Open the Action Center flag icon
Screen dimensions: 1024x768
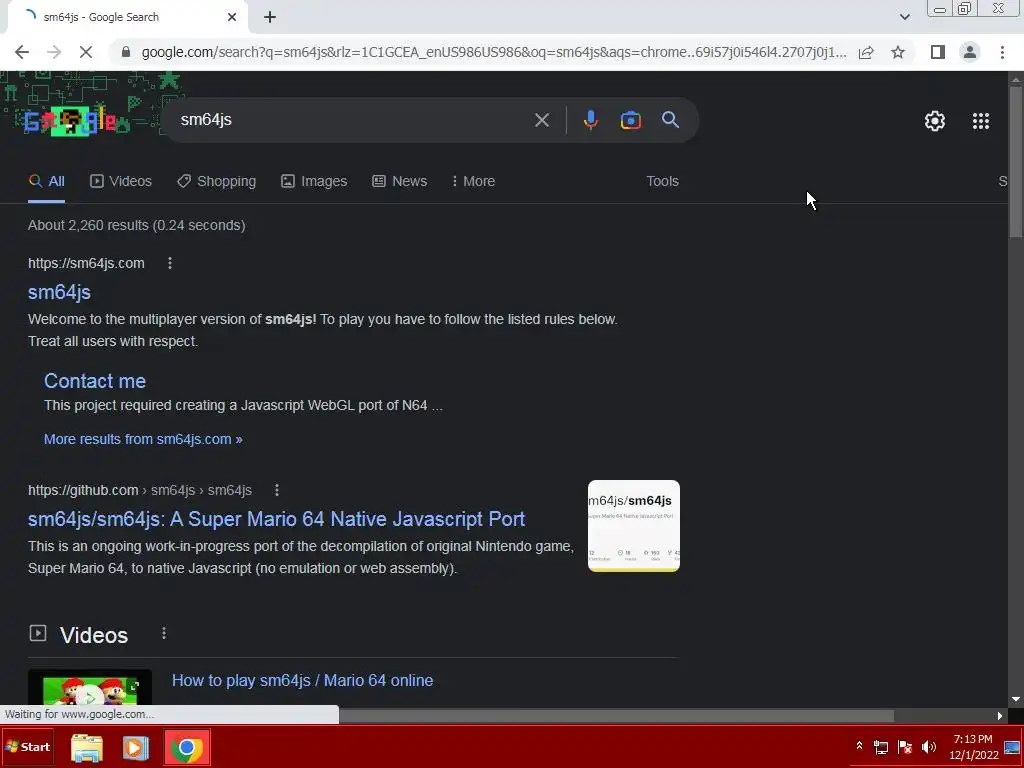coord(904,747)
